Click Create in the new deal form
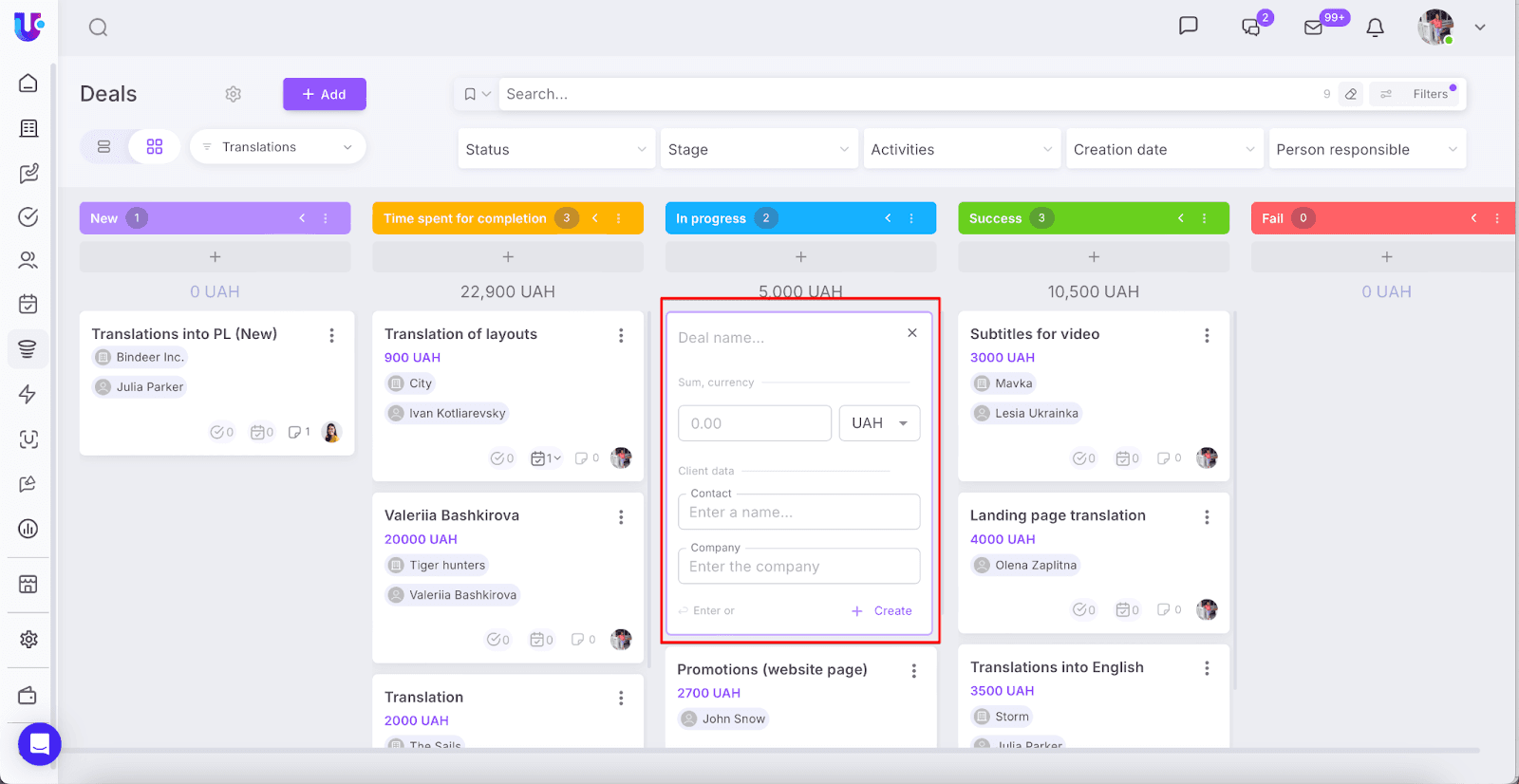Image resolution: width=1519 pixels, height=784 pixels. tap(882, 611)
